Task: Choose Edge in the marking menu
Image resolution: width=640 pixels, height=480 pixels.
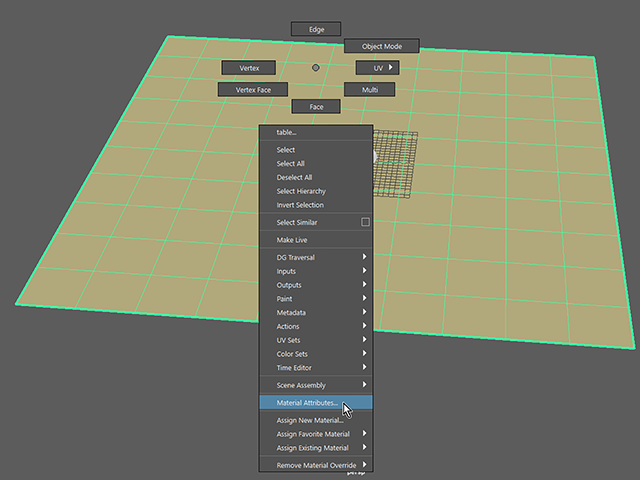Action: (316, 29)
